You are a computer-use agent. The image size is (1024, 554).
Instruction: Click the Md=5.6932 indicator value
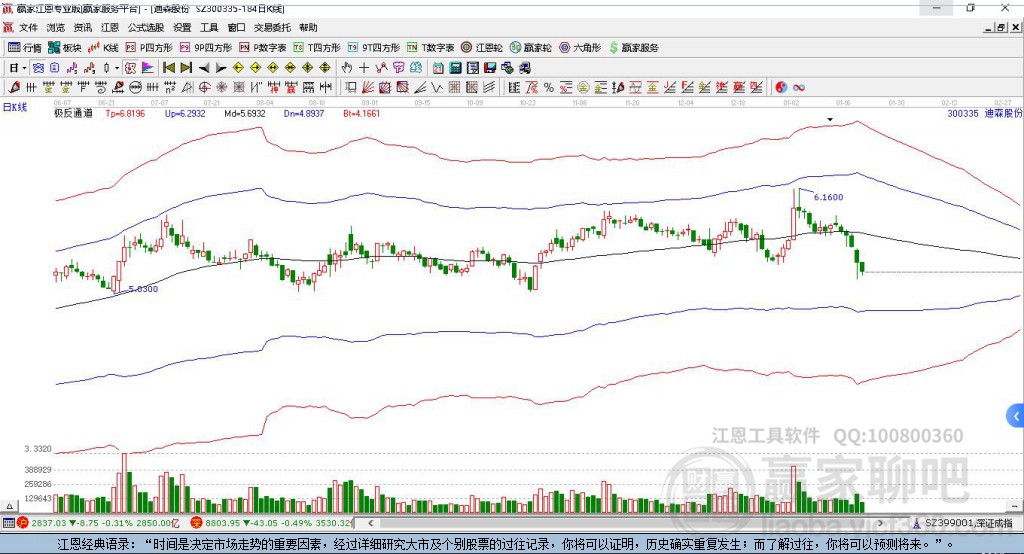click(245, 114)
